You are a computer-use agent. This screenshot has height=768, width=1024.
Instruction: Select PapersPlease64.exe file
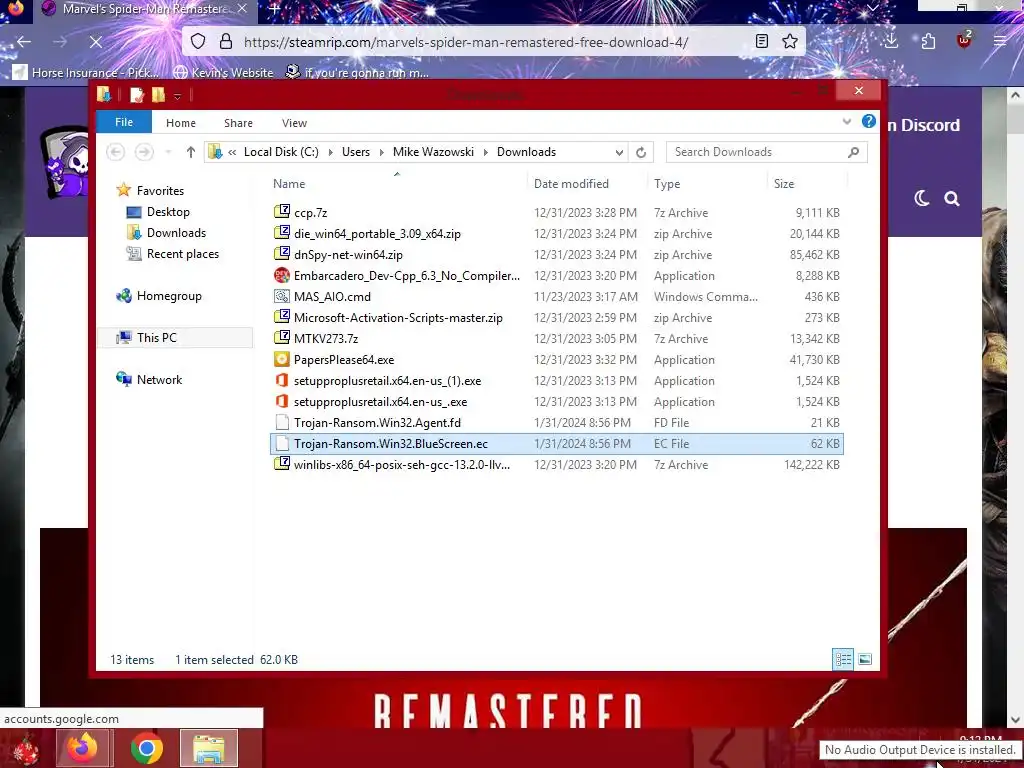tap(557, 359)
